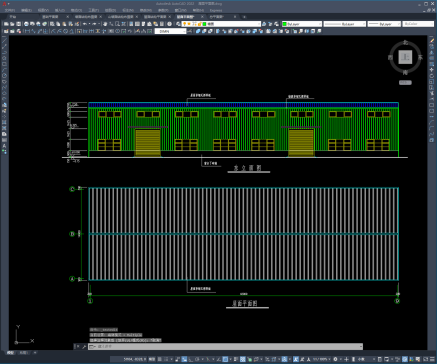Switch to the Model layout tab
The image size is (437, 364).
tap(11, 353)
